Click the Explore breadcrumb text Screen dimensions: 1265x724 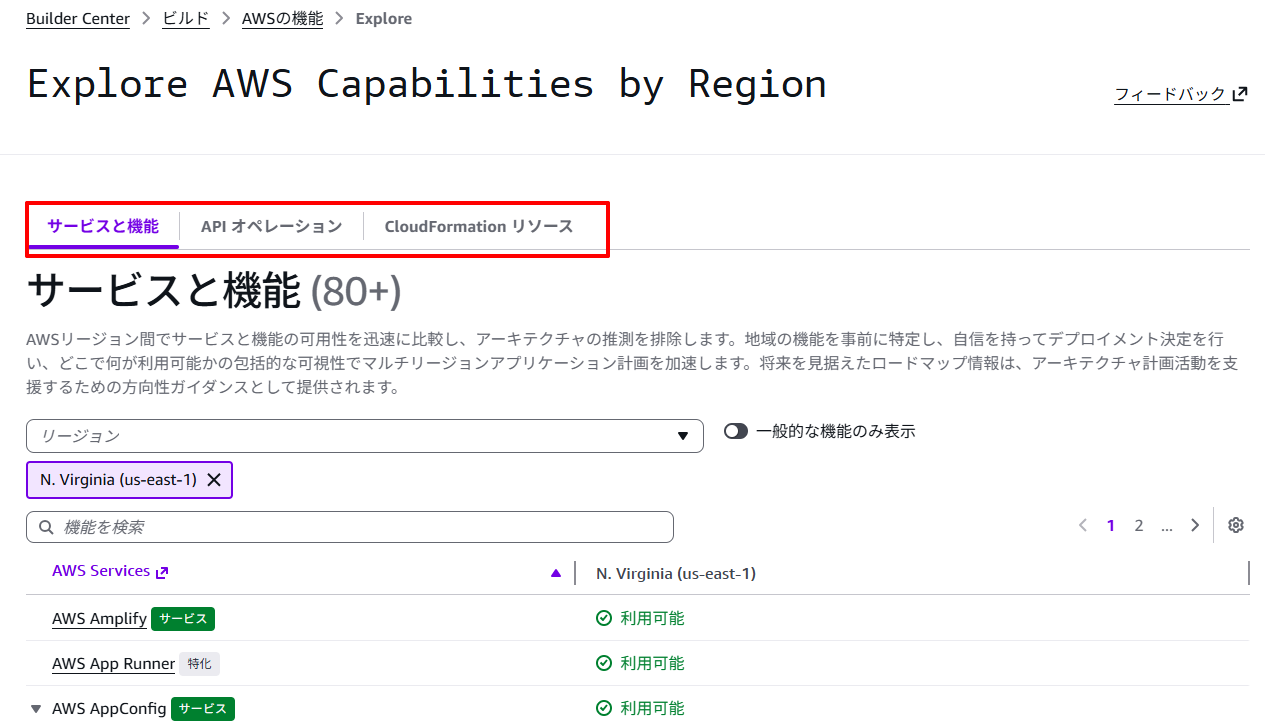tap(384, 18)
